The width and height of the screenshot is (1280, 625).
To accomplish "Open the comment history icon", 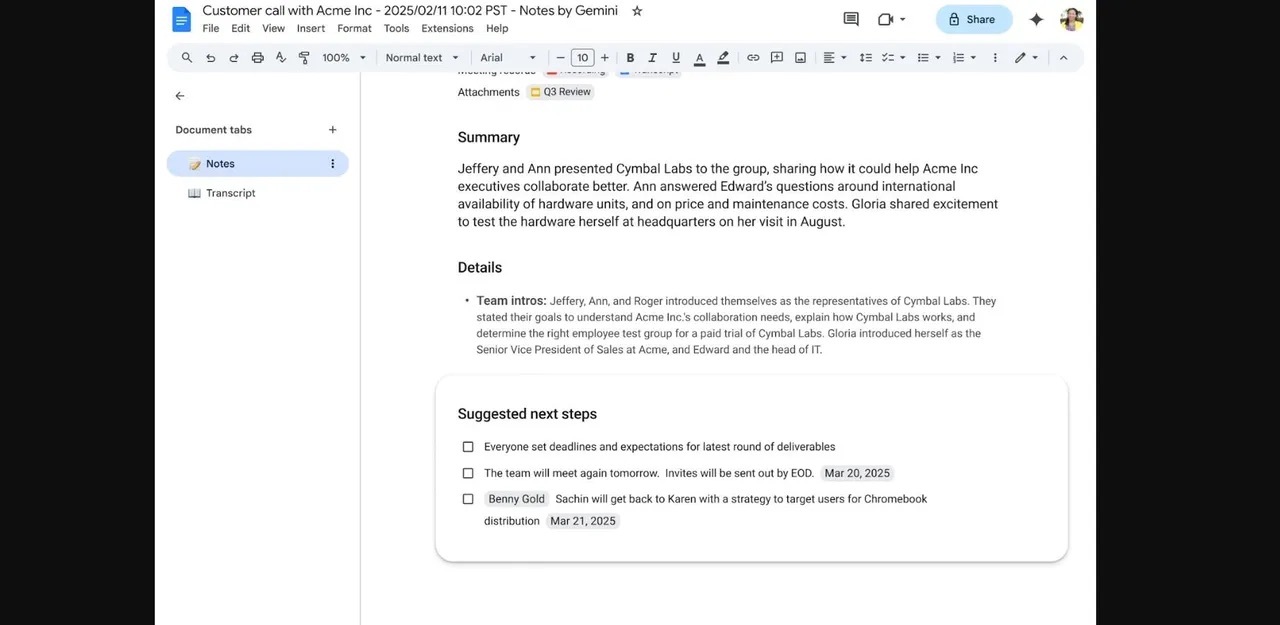I will tap(851, 19).
